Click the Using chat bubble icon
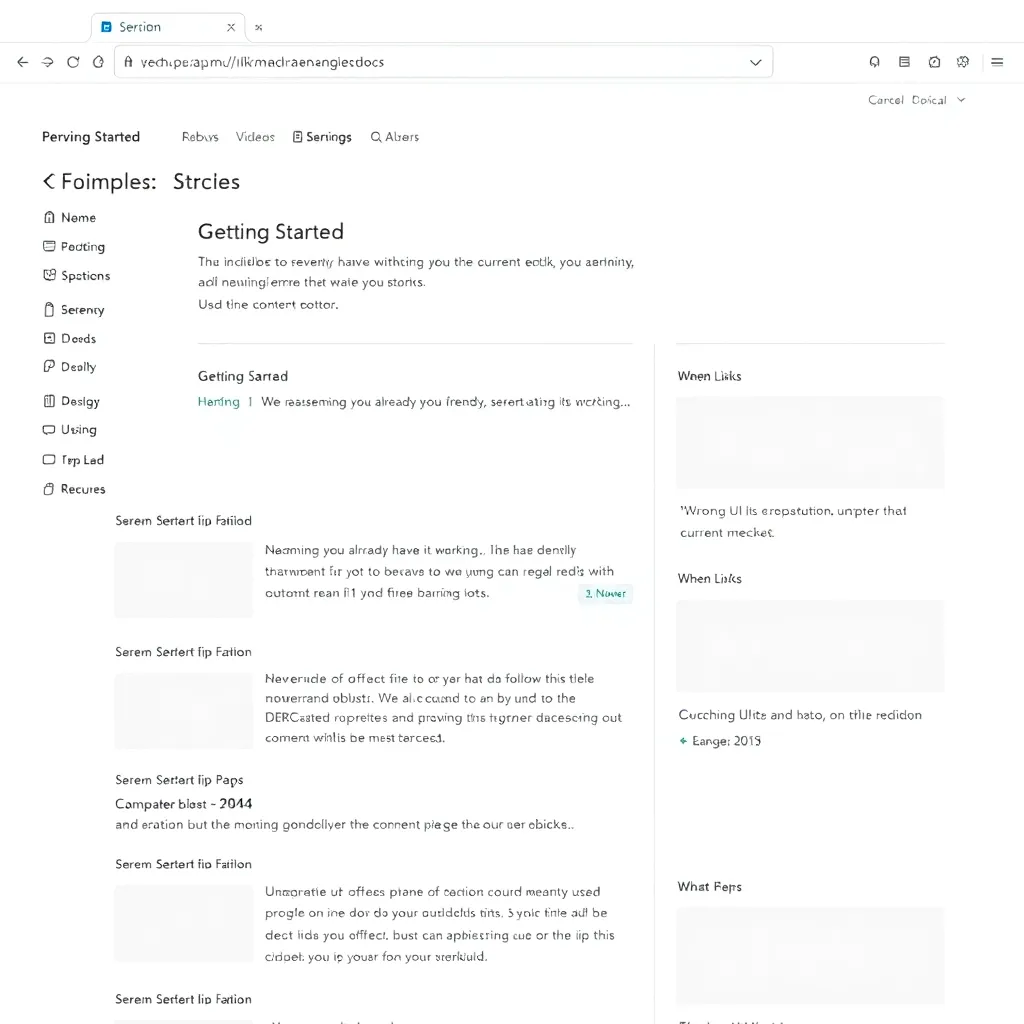The image size is (1024, 1024). click(x=49, y=430)
